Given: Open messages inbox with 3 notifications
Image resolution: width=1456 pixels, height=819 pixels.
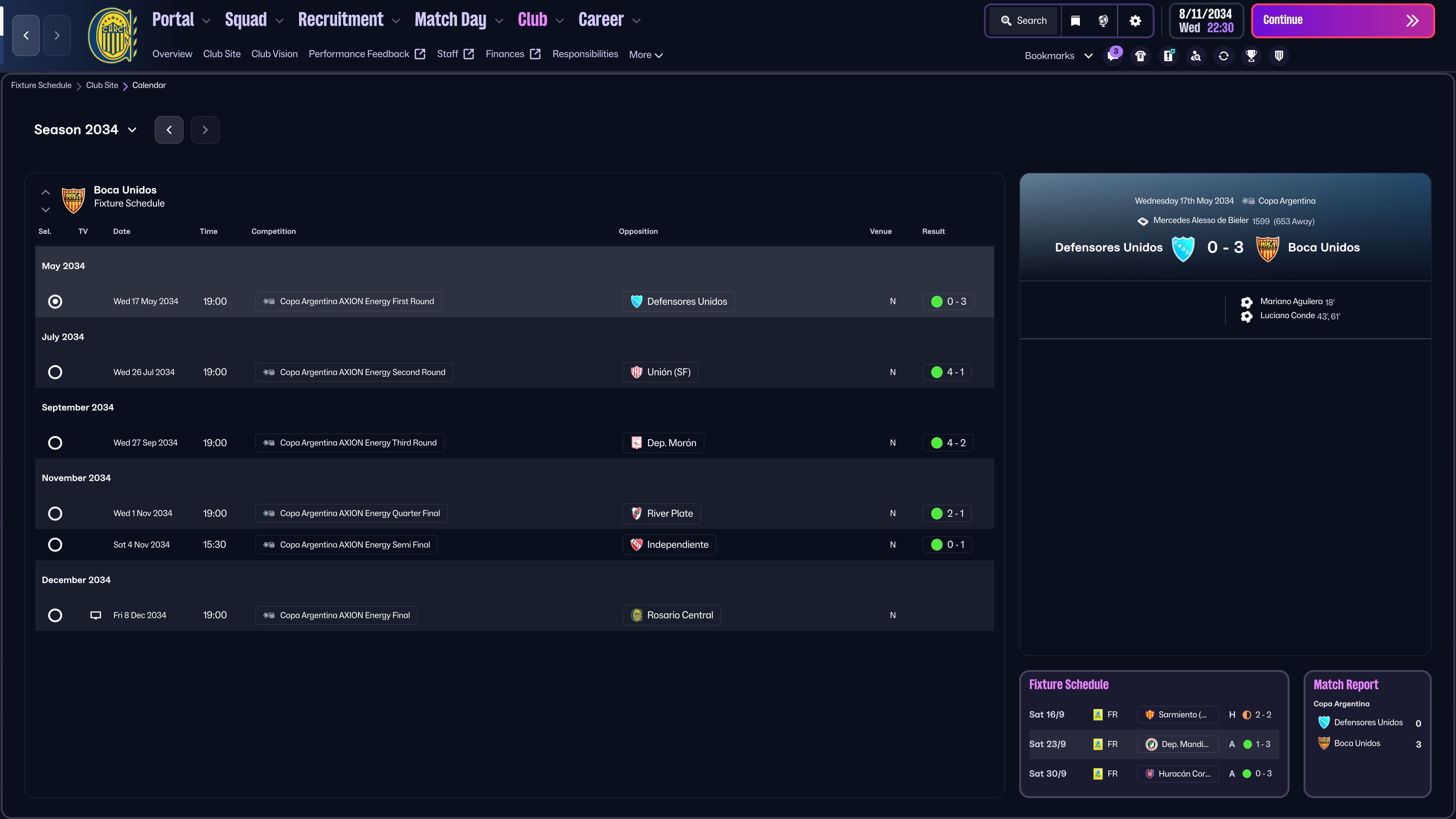Looking at the screenshot, I should coord(1113,55).
